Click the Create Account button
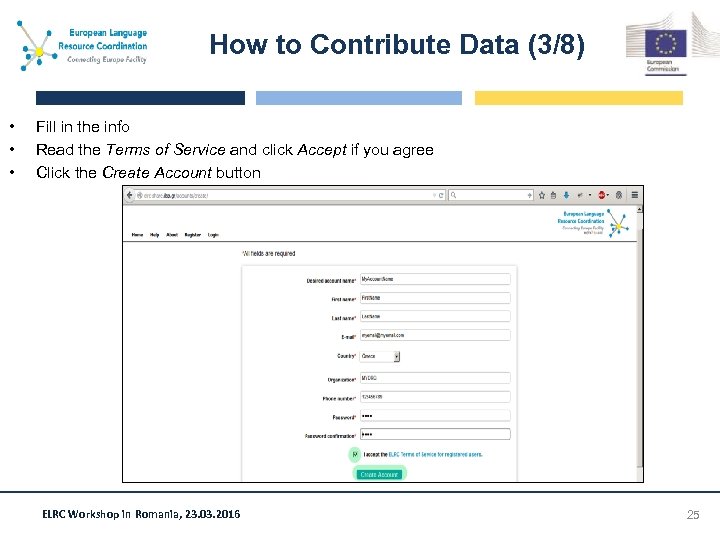Viewport: 720px width, 540px height. [379, 474]
